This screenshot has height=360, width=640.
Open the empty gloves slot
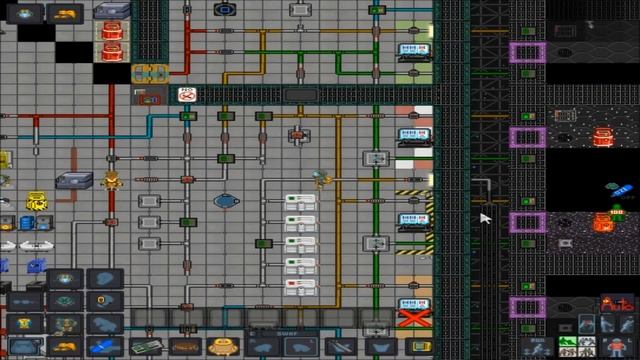104,324
